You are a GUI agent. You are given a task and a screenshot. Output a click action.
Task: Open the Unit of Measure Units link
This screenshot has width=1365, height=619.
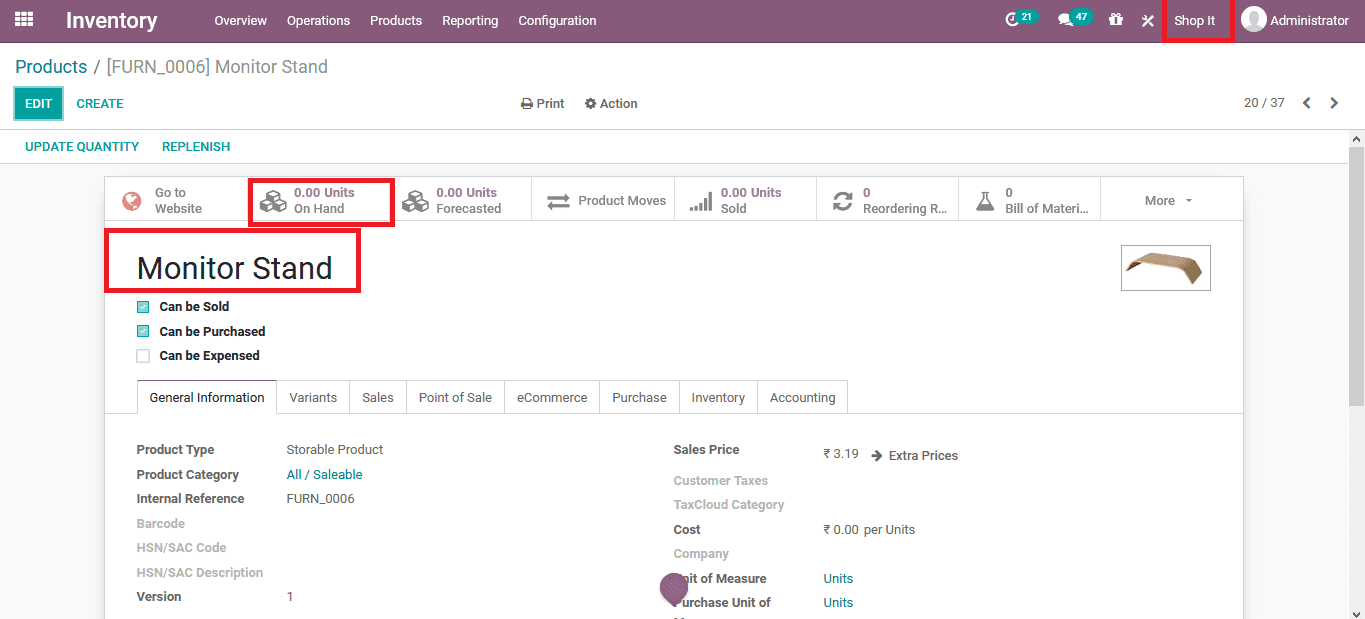pyautogui.click(x=838, y=579)
